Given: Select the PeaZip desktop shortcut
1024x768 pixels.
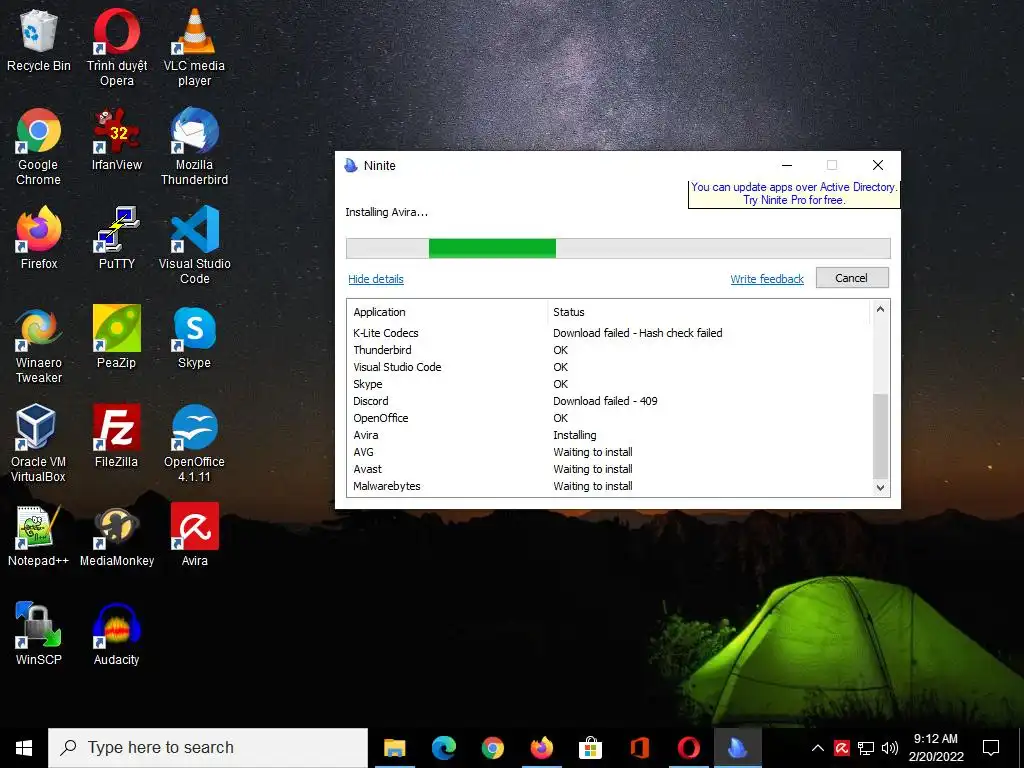Looking at the screenshot, I should click(x=117, y=337).
